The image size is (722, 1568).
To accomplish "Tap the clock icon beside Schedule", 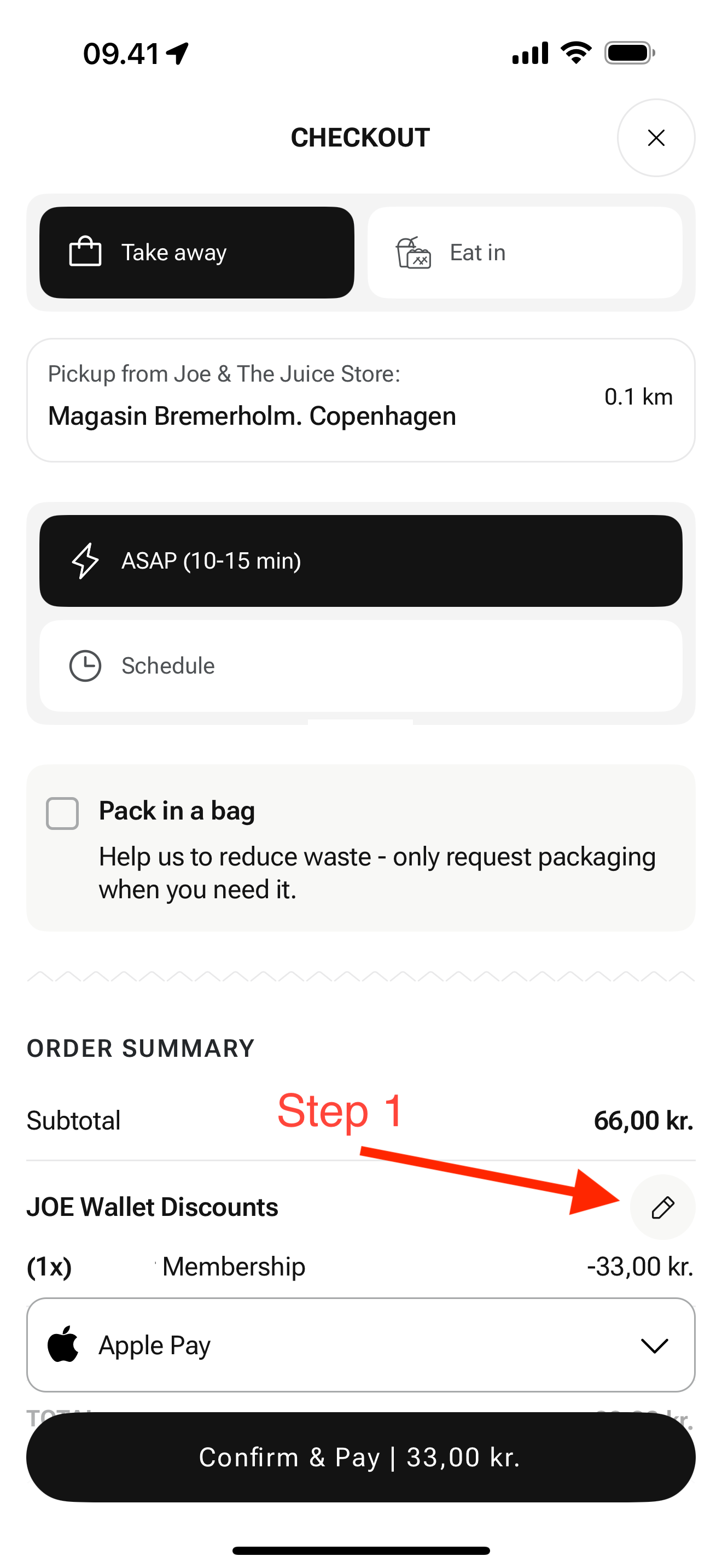I will click(85, 666).
